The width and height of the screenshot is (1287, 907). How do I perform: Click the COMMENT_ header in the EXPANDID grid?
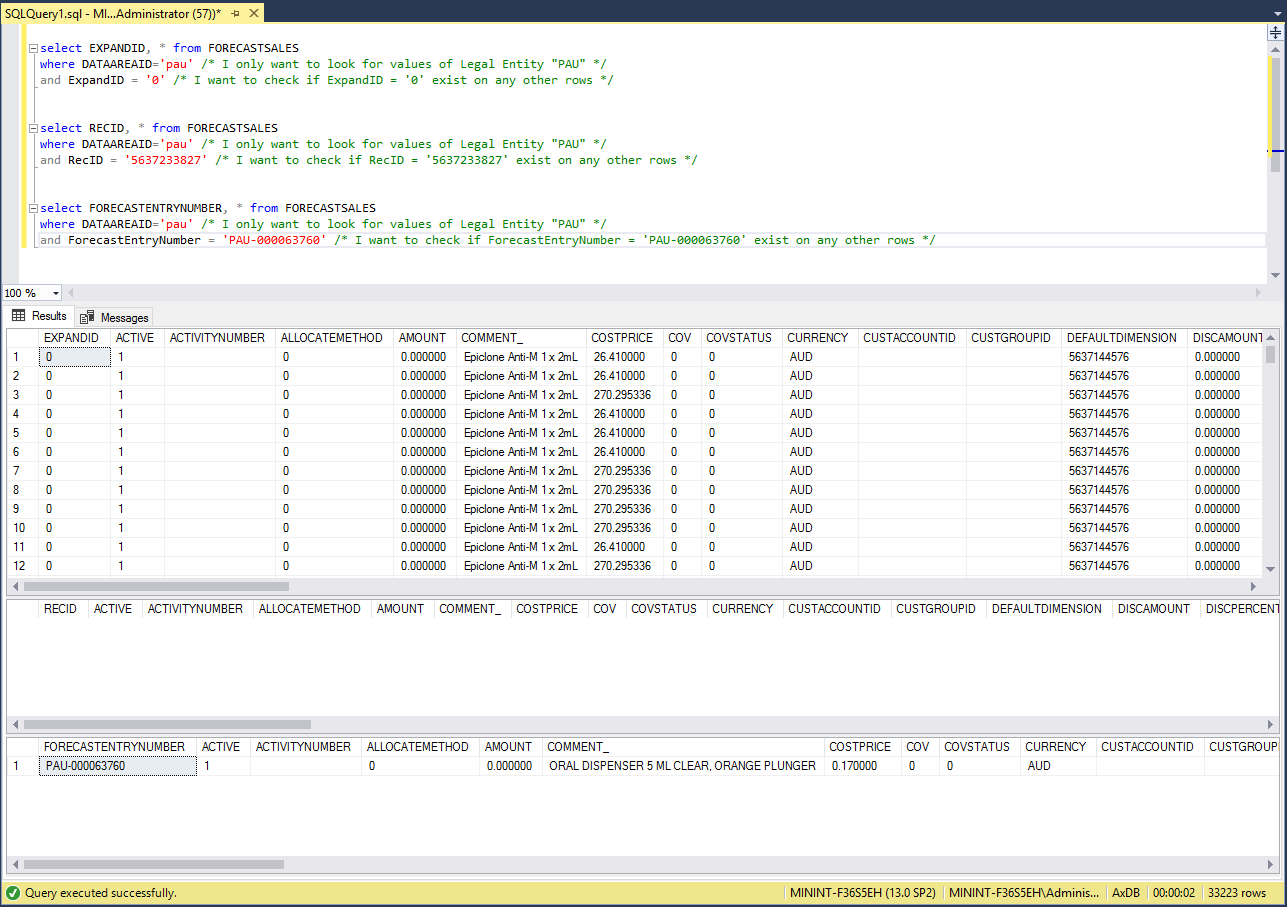pyautogui.click(x=521, y=338)
